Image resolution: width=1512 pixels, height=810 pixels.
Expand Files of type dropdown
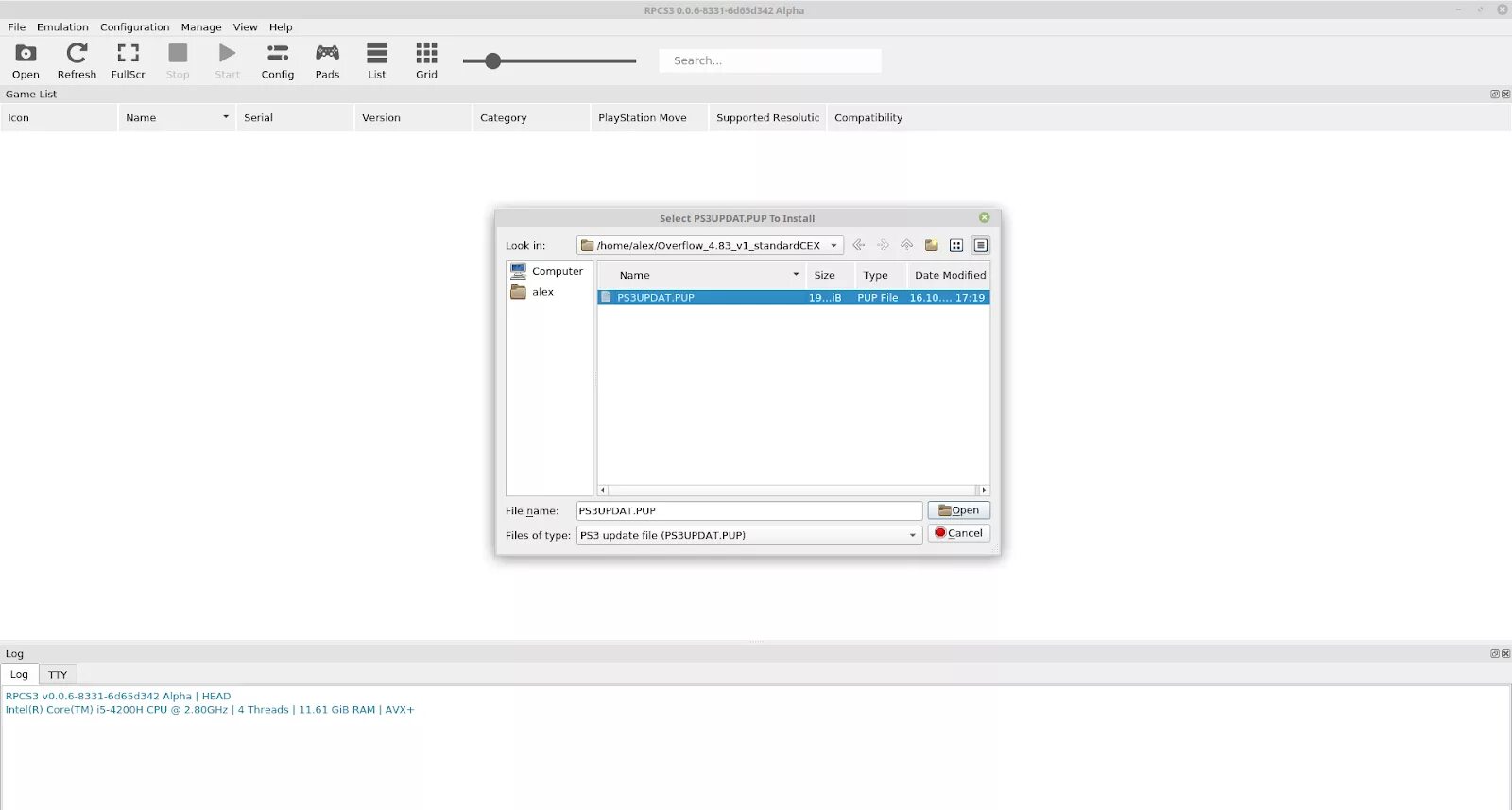[749, 536]
